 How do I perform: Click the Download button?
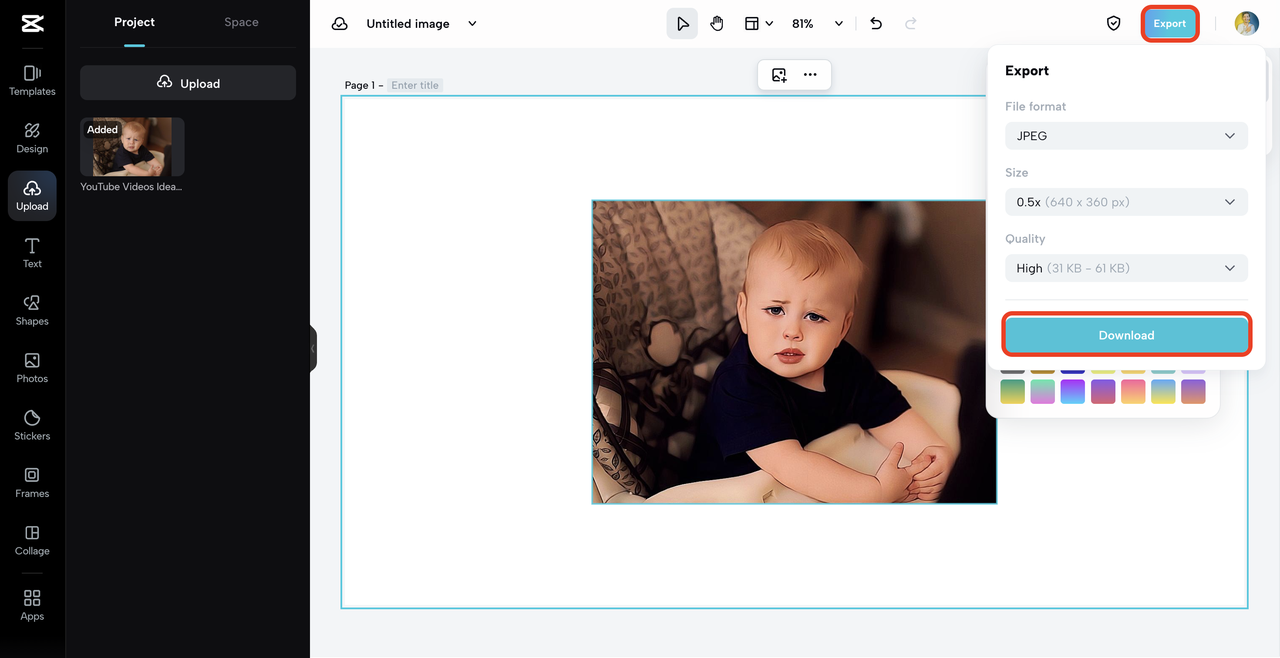(1126, 335)
